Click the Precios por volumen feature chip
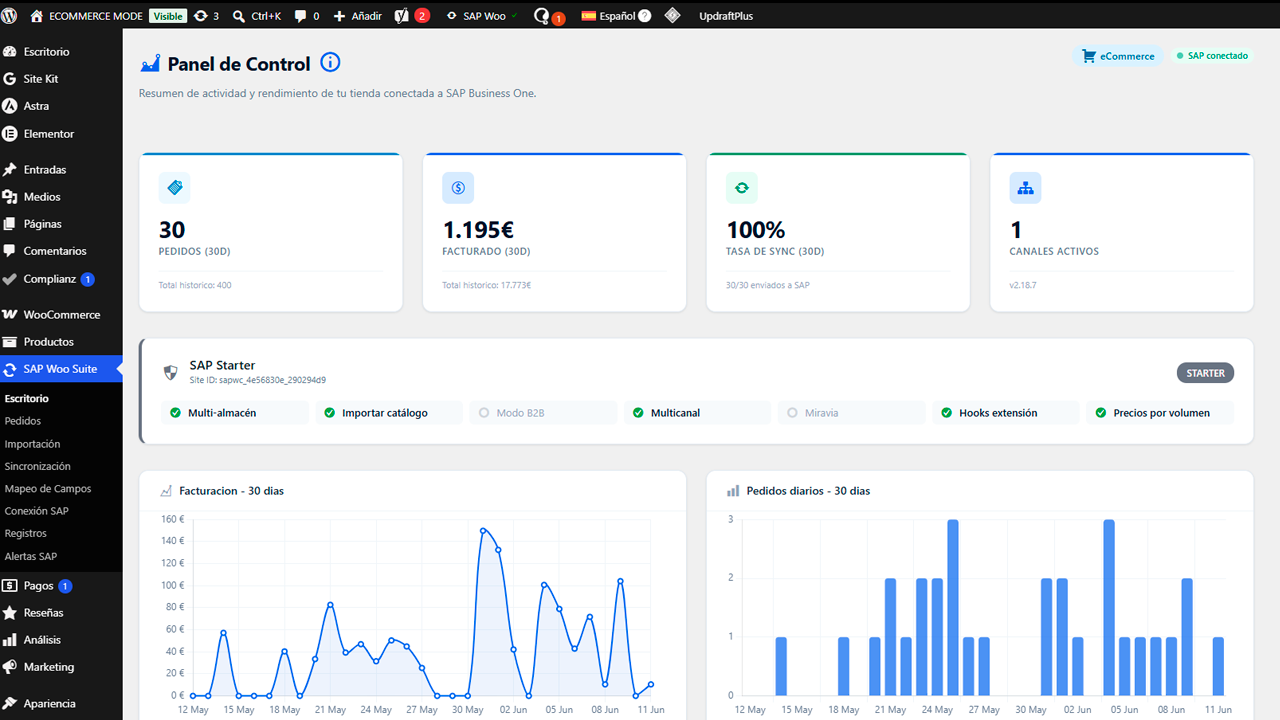 tap(1160, 413)
